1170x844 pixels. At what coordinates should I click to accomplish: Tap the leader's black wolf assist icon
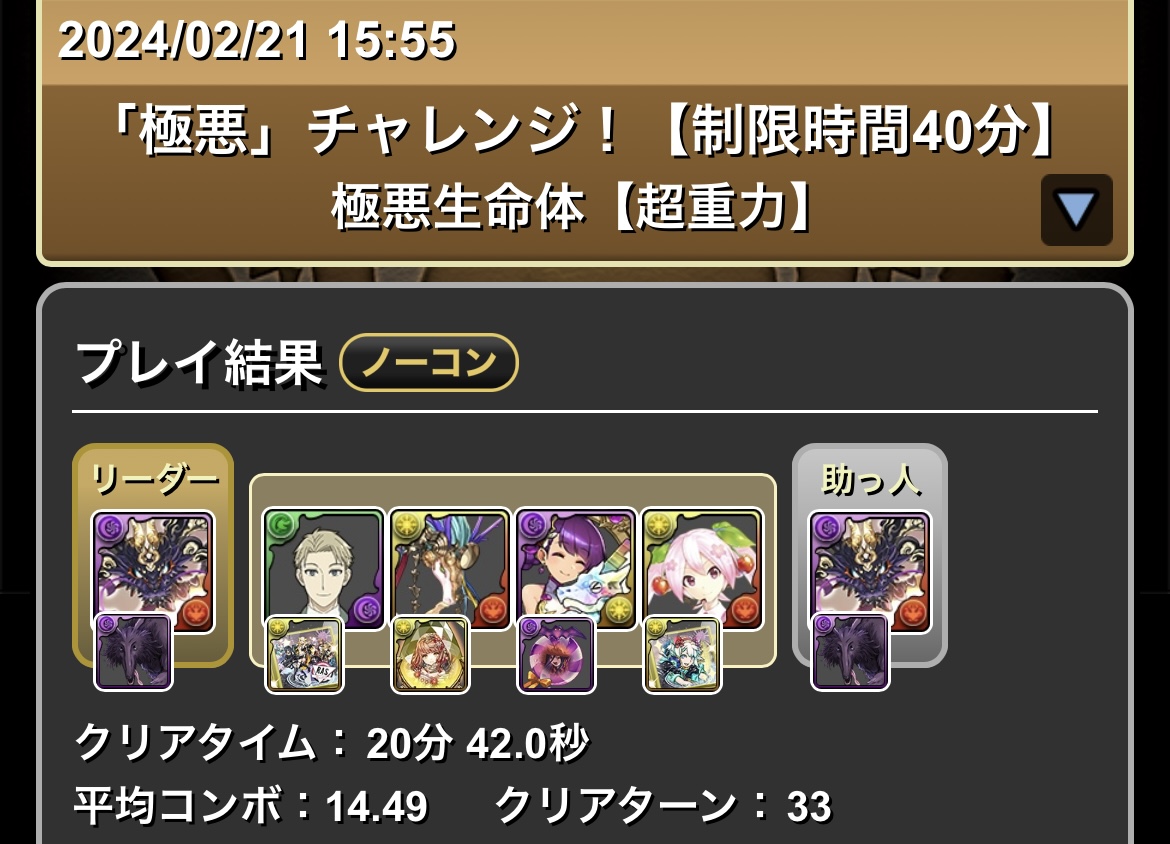pyautogui.click(x=134, y=652)
